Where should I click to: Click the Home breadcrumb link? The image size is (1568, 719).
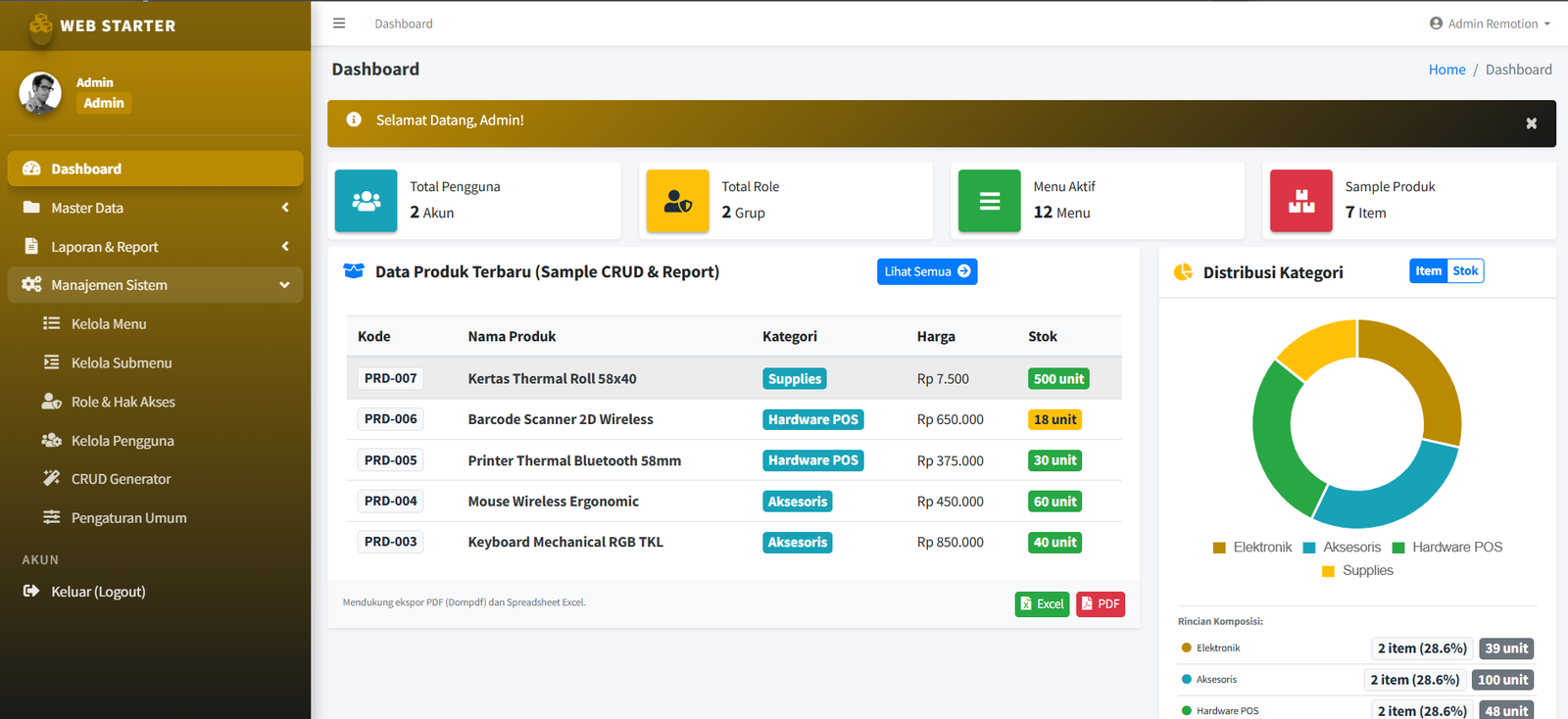1446,70
